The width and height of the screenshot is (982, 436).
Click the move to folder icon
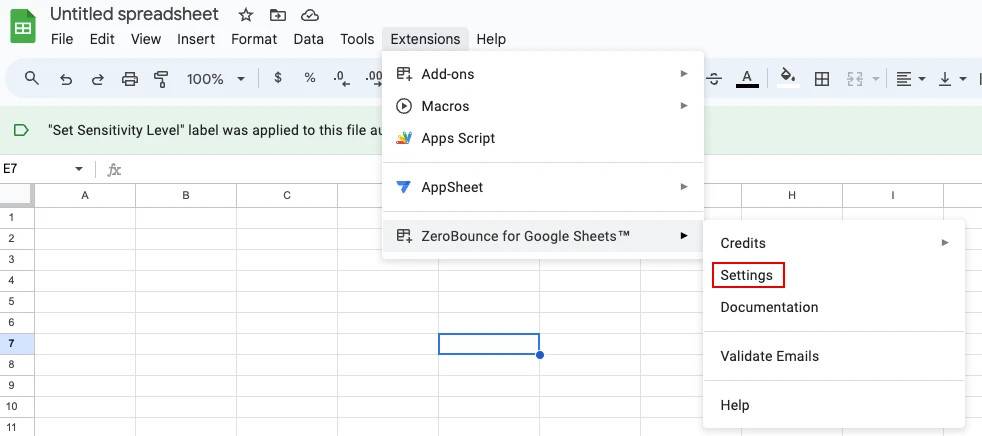point(277,15)
